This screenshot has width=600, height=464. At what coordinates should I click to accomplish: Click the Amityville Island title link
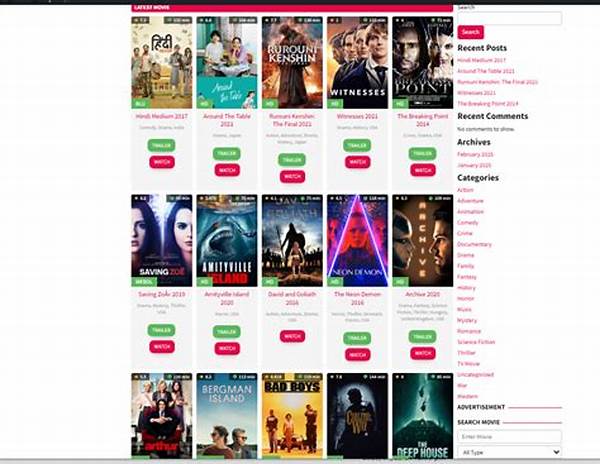(227, 298)
